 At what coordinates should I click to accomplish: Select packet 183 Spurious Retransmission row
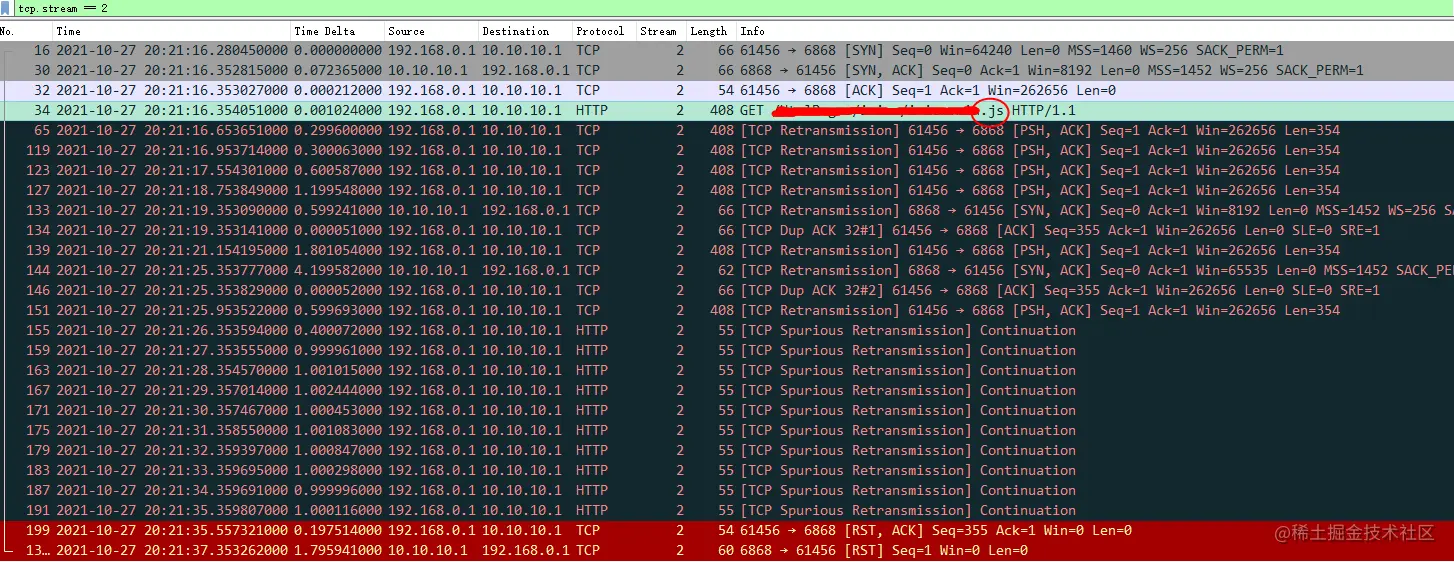click(x=727, y=471)
